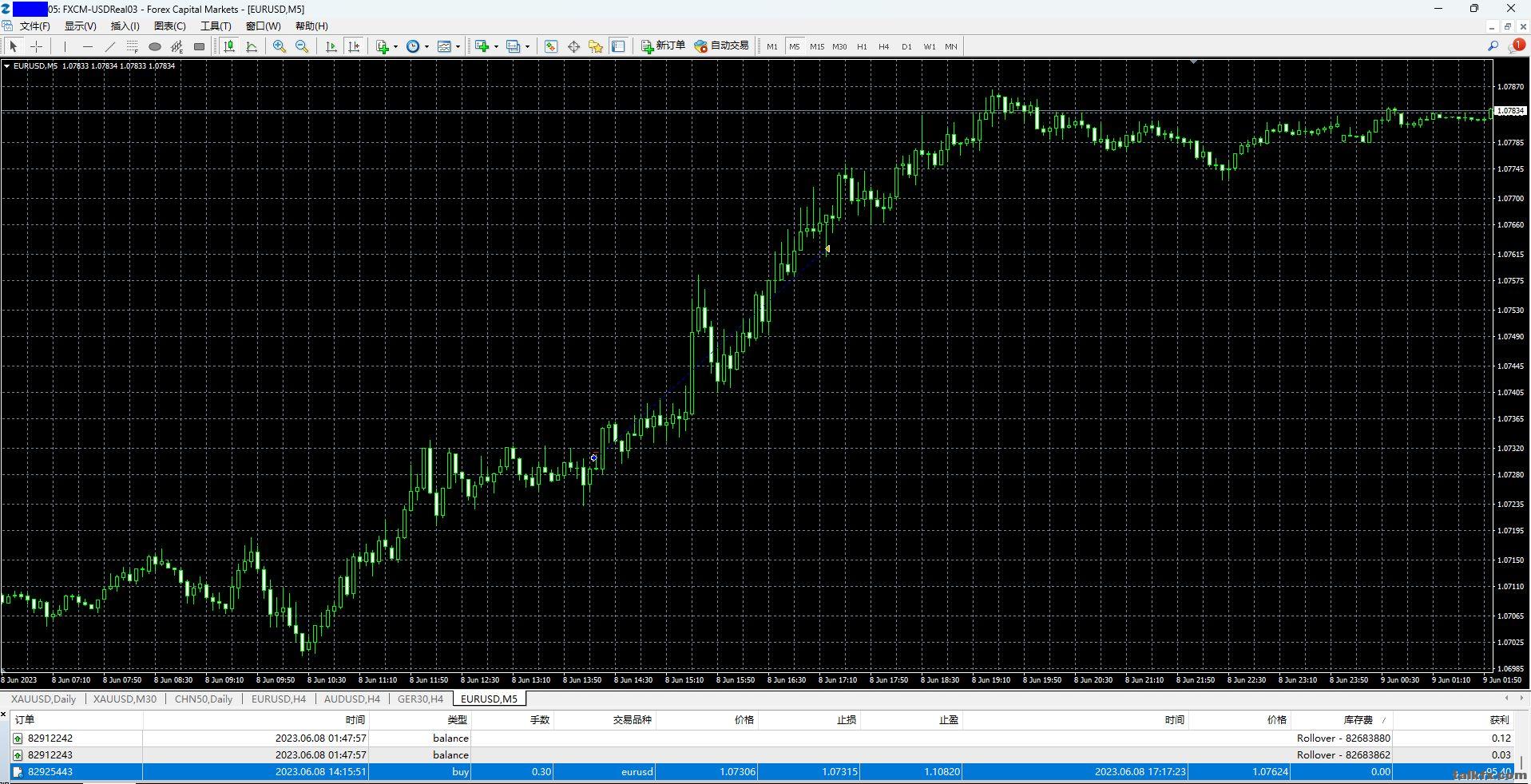
Task: Open the indicators list button
Action: tap(383, 46)
